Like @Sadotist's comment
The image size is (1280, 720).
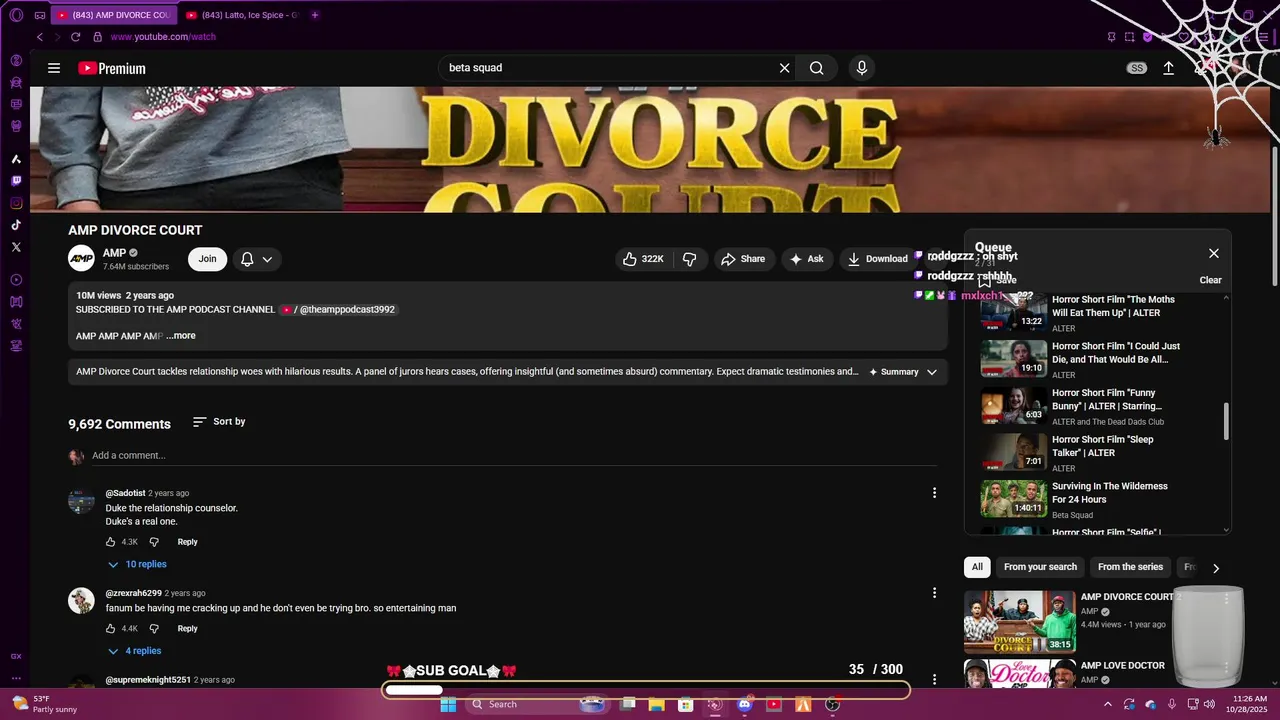point(110,542)
